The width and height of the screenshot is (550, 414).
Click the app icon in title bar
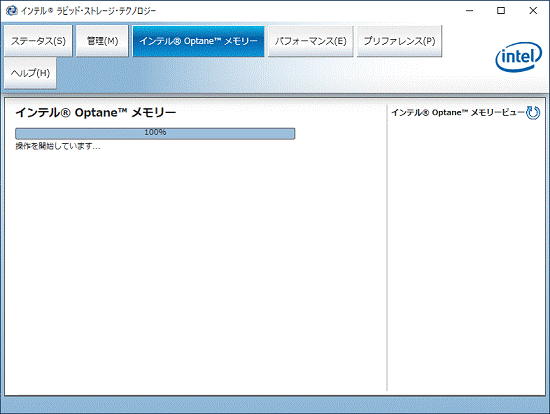(12, 11)
